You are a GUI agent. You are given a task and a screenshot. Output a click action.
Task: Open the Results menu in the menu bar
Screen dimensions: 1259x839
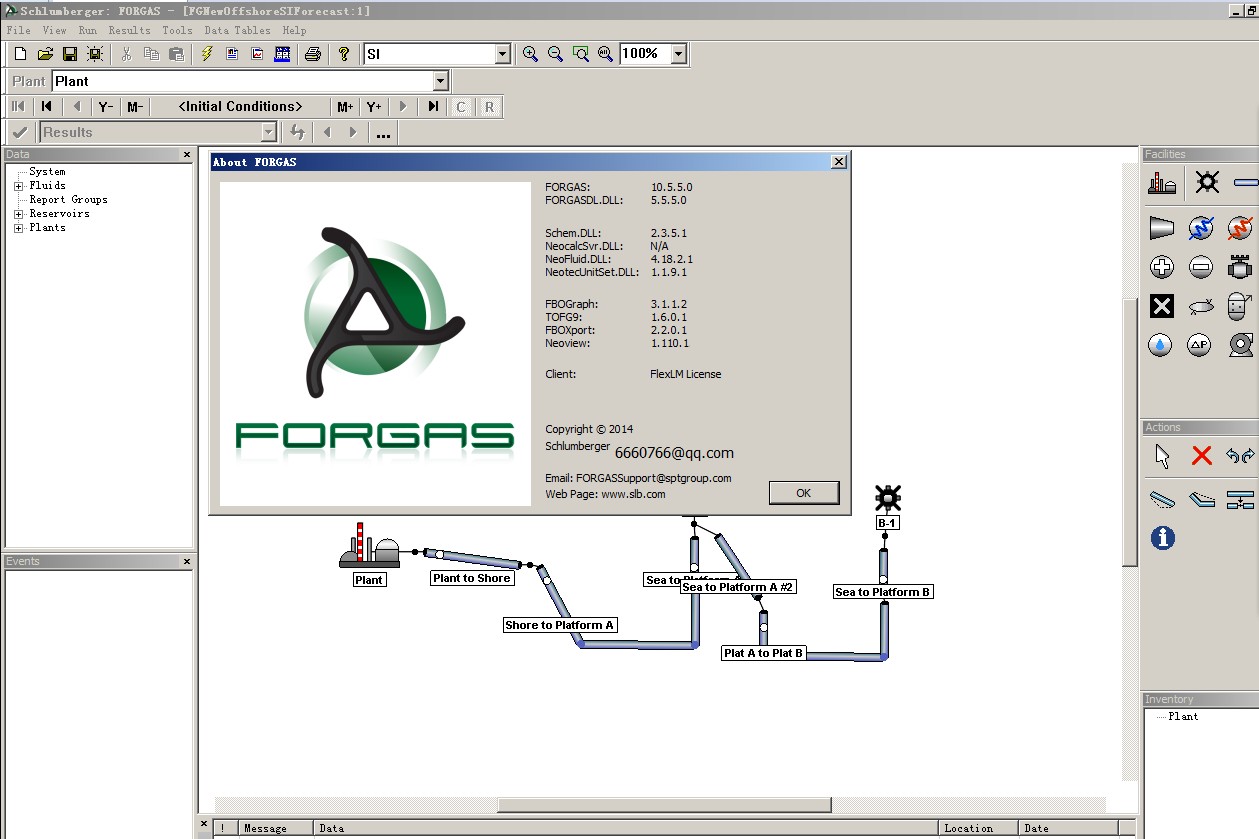click(129, 30)
